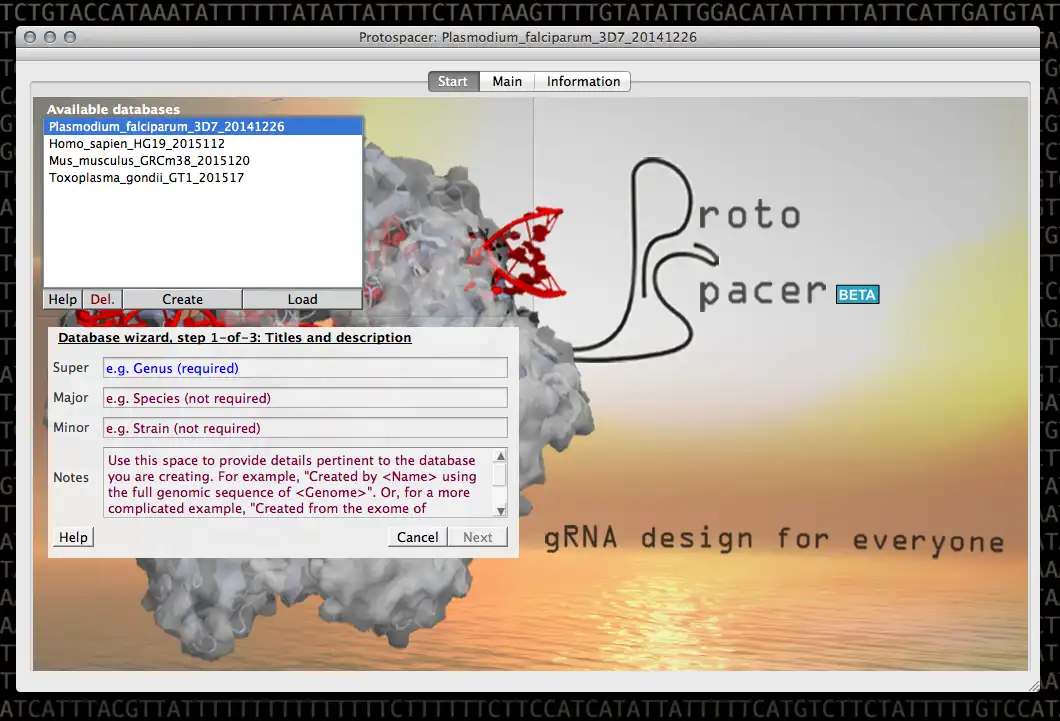Zoom the Protospacer window
This screenshot has height=721, width=1060.
tap(70, 37)
